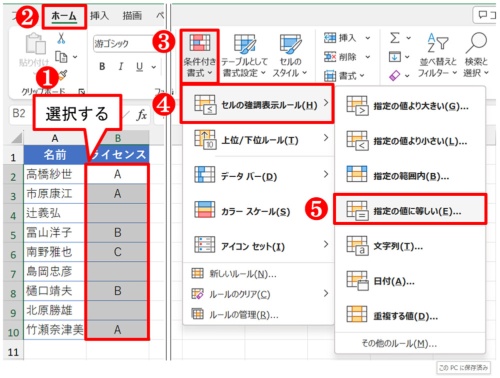Viewport: 500px width, 378px height.
Task: Choose Greater Than (指定の値より大きい)
Action: click(x=410, y=106)
